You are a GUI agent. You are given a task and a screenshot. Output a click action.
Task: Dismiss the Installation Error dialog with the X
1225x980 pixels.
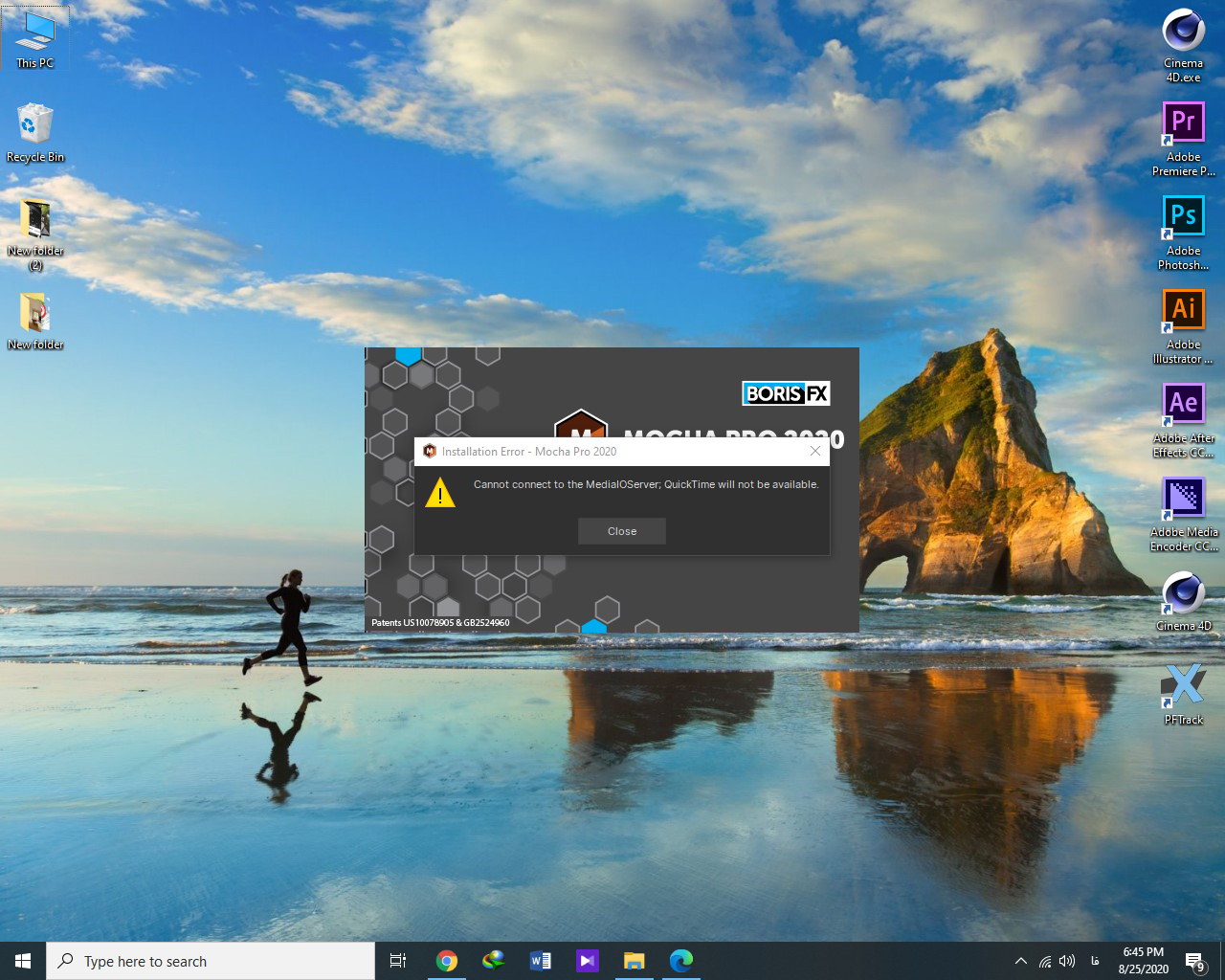point(815,451)
